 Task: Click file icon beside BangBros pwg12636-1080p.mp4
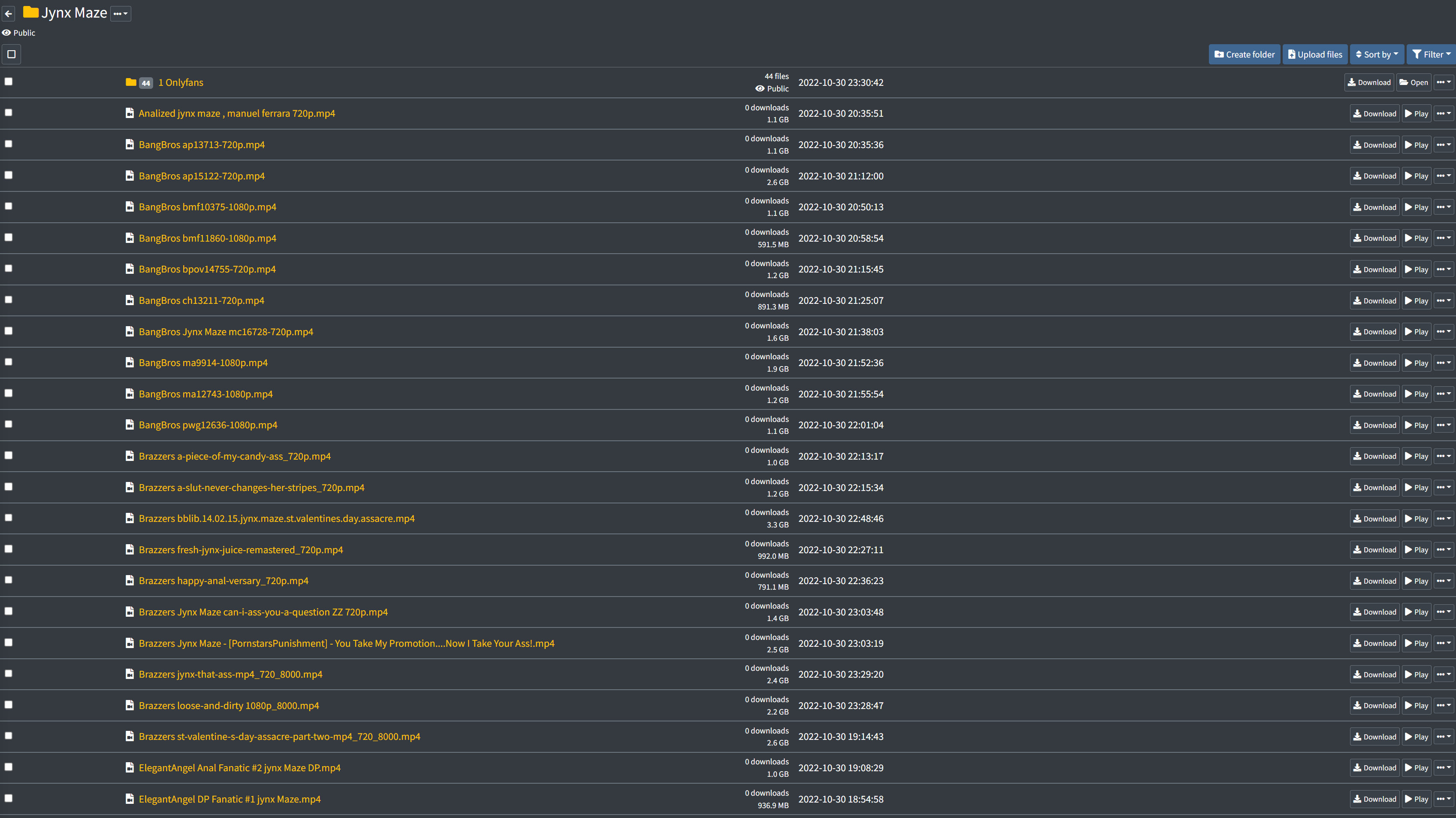pos(130,425)
